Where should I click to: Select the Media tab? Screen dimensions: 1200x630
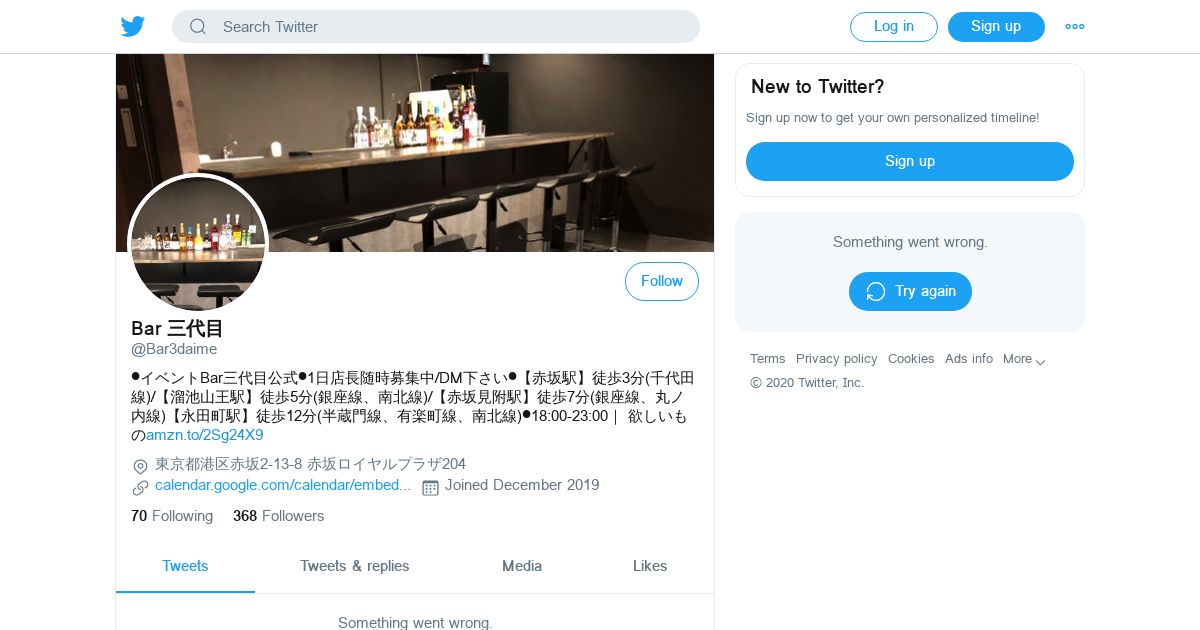click(x=522, y=566)
